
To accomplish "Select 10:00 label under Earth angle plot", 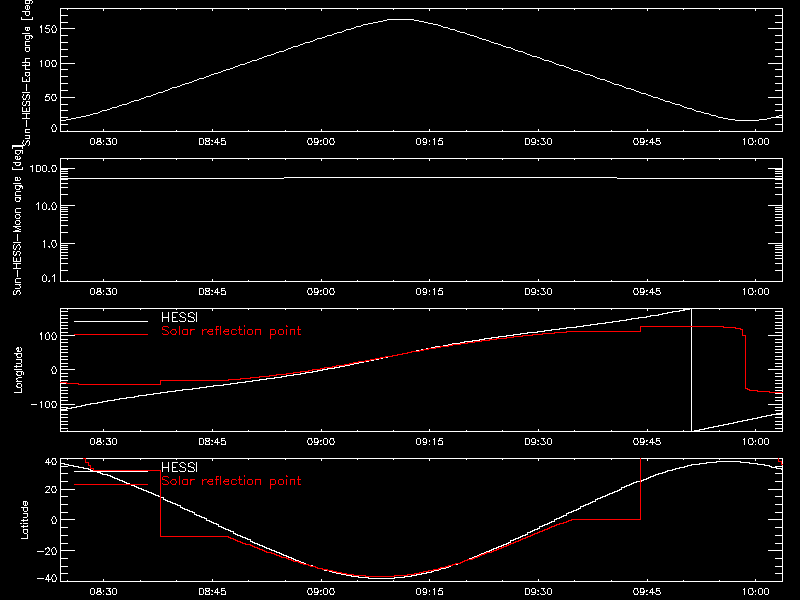I will (756, 142).
